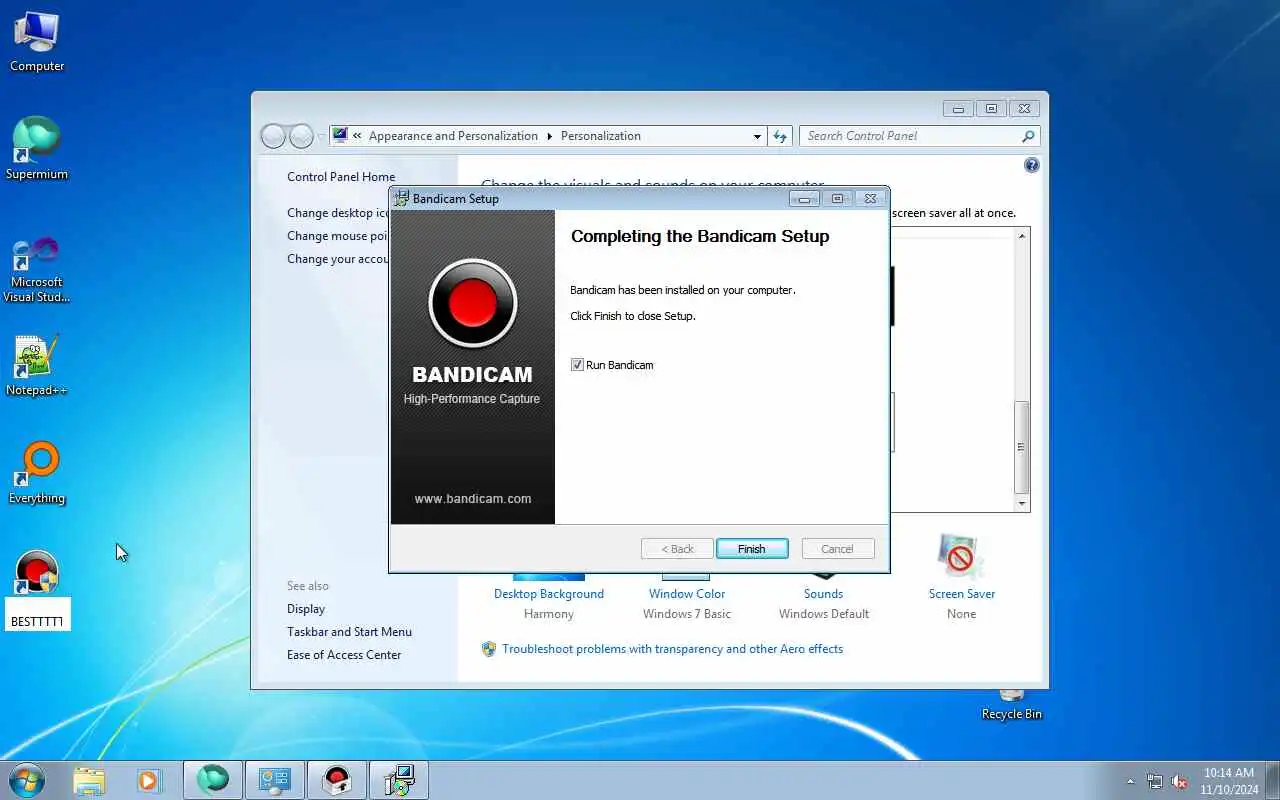Uncheck the Run Bandicam checkbox

(577, 365)
